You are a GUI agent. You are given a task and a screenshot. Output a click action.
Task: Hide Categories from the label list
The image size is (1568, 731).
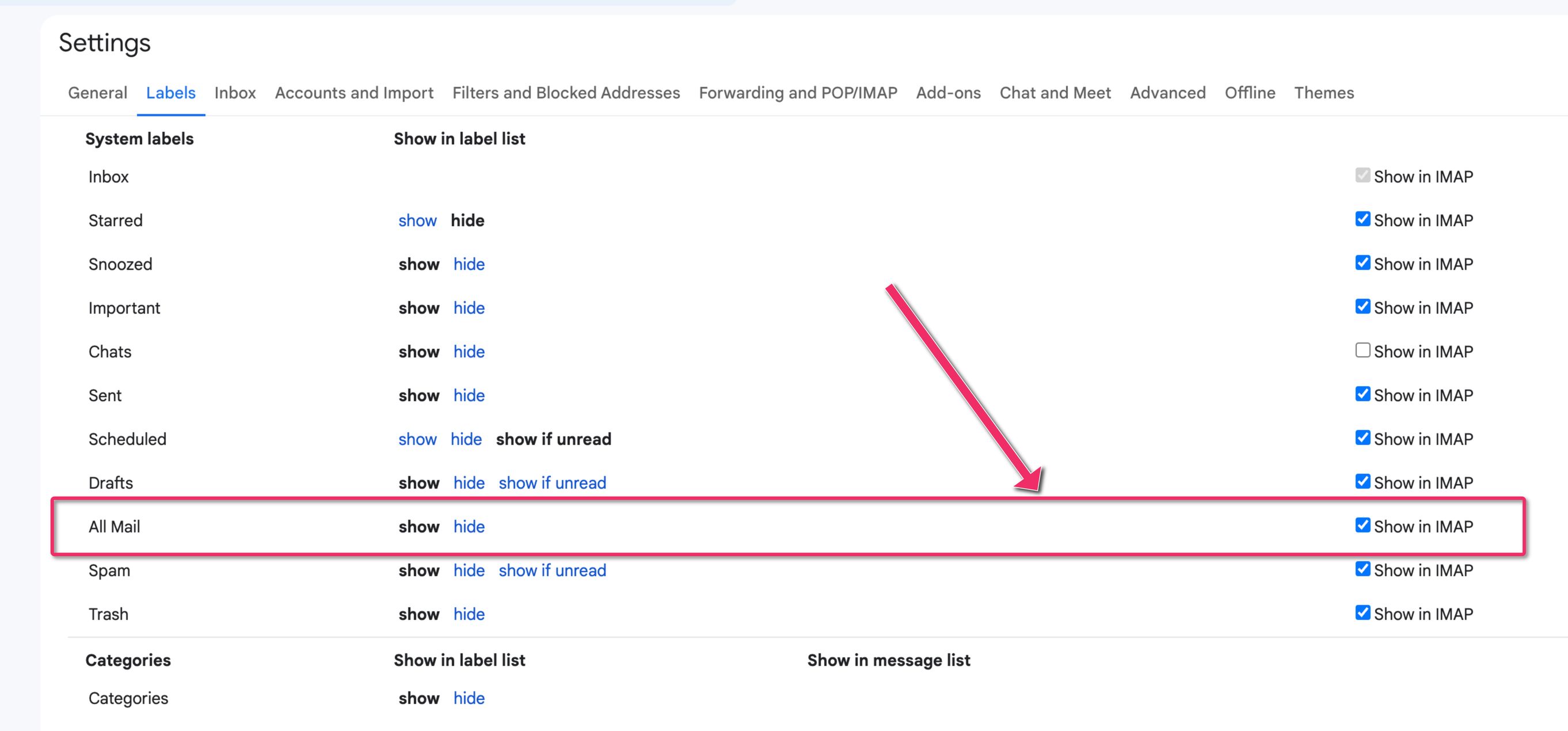tap(469, 698)
